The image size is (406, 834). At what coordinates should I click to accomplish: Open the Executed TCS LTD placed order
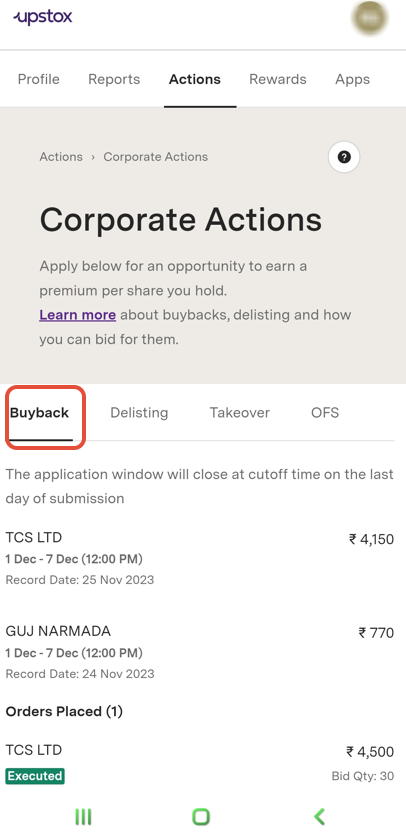200,763
